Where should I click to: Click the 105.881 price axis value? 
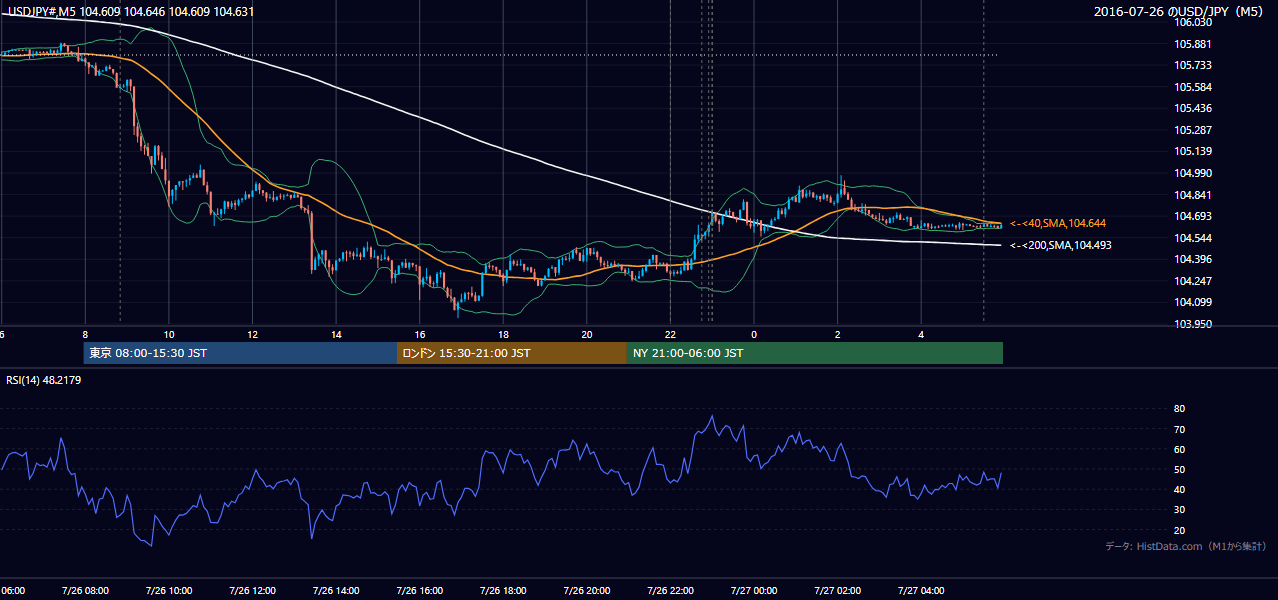tap(1195, 44)
